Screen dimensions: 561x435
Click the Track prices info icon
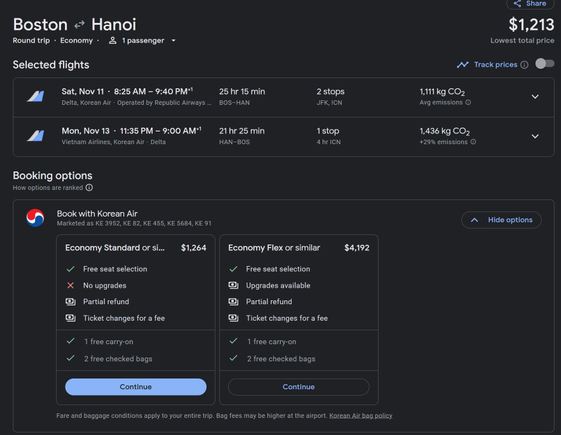[x=525, y=65]
